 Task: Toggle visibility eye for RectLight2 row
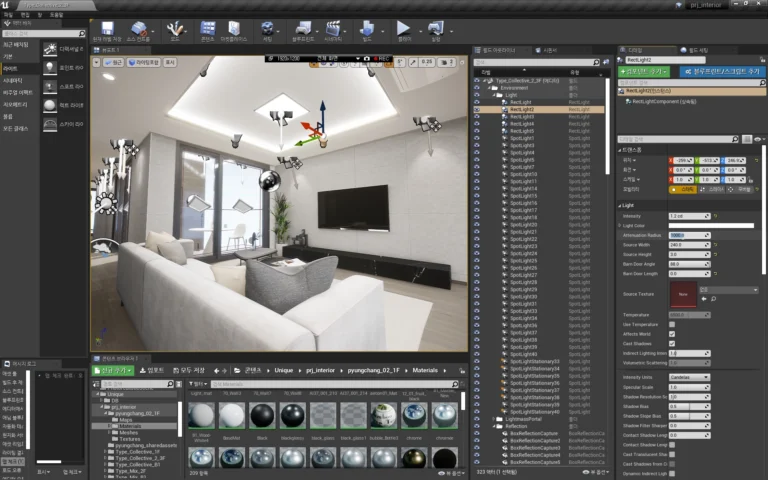coord(477,110)
